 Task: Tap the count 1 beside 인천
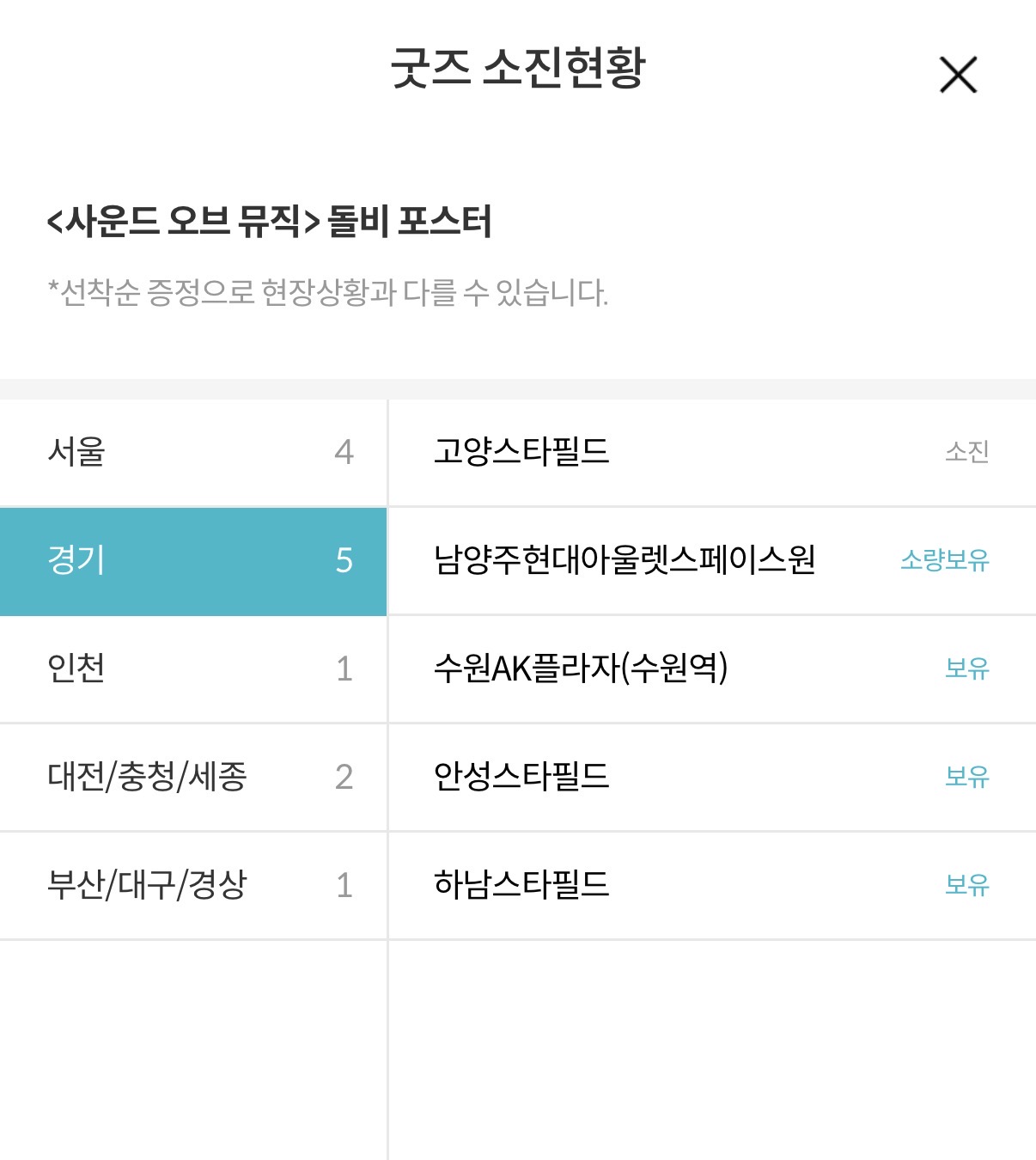[x=344, y=669]
